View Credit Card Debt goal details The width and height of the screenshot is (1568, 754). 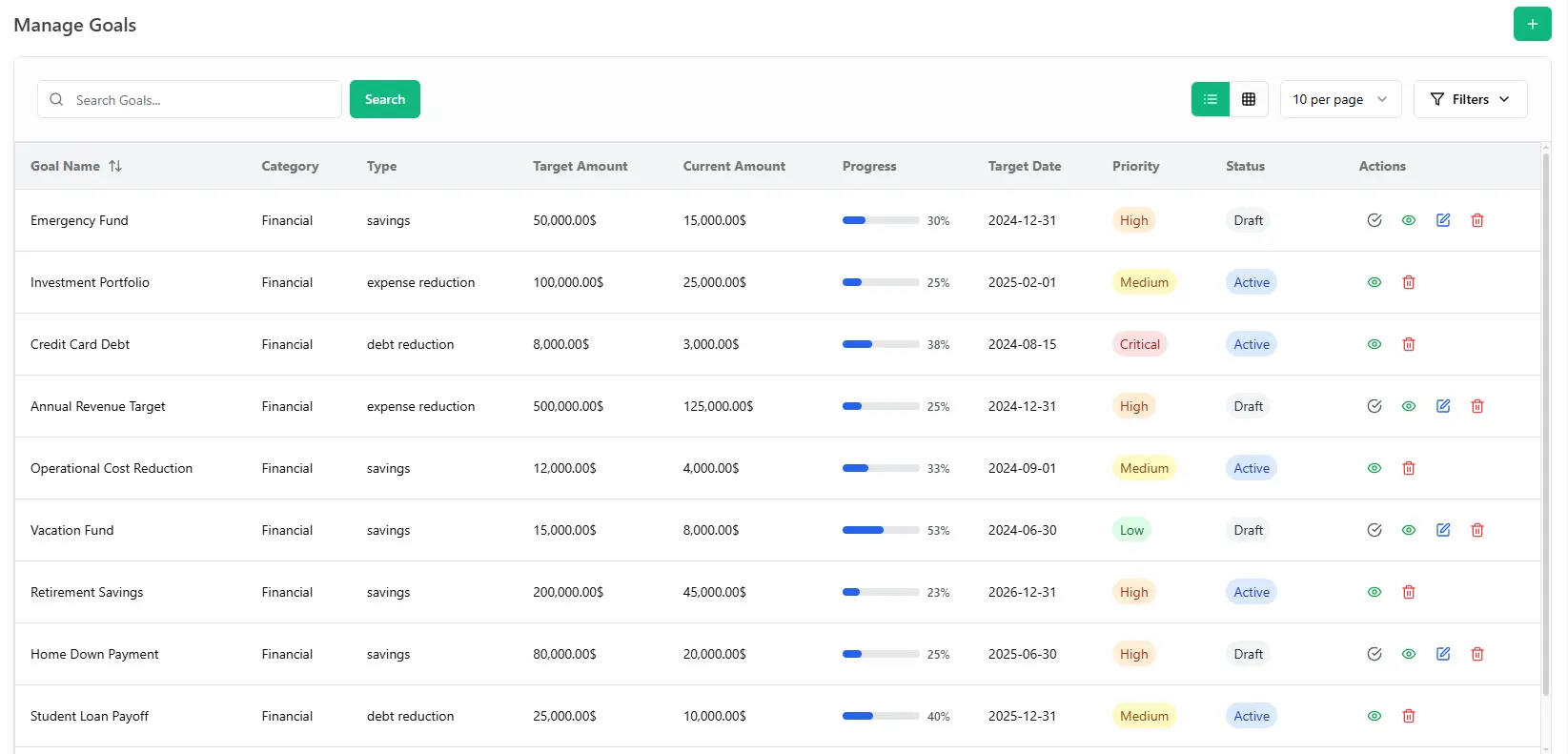click(1375, 344)
